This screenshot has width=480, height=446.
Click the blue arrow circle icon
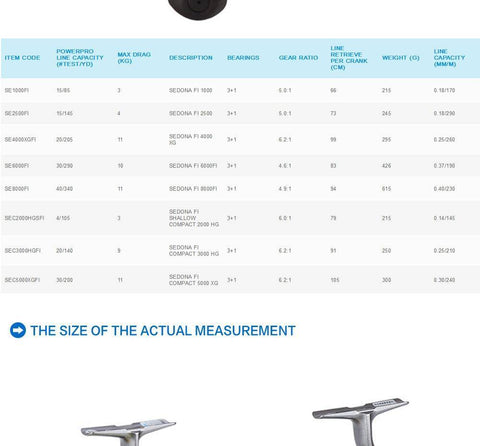coord(18,330)
